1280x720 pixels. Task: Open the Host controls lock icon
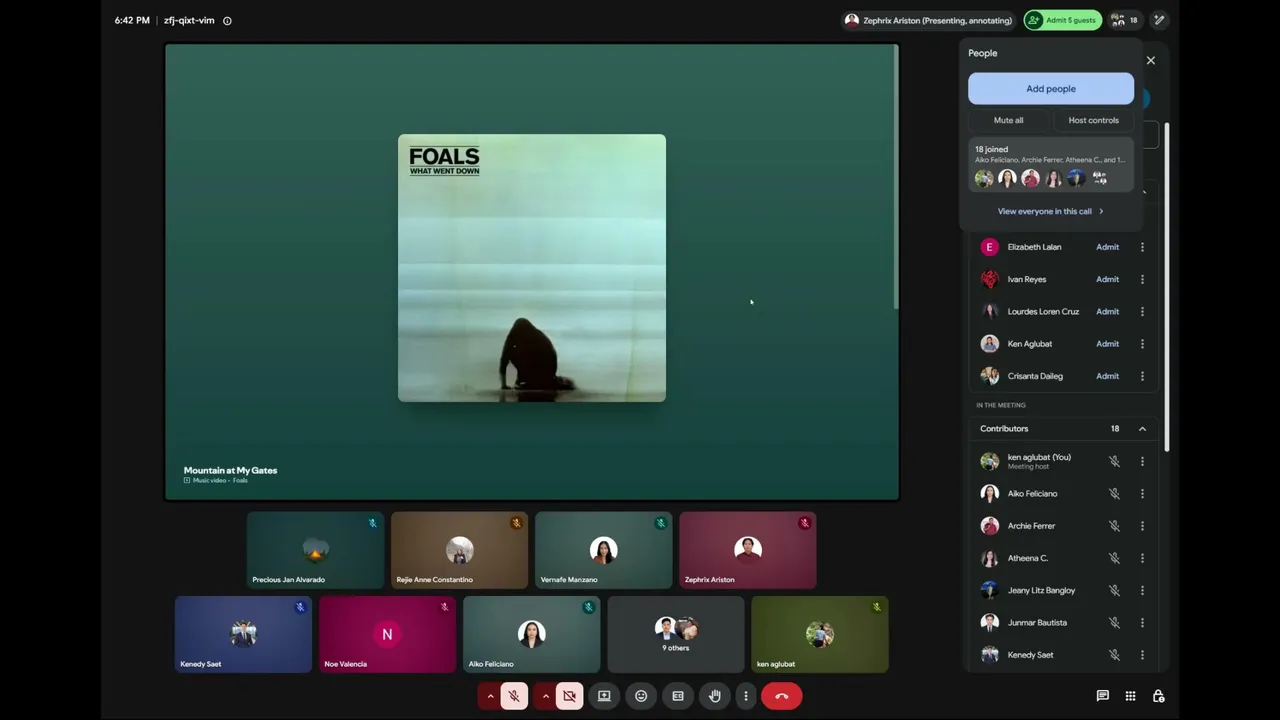click(x=1158, y=696)
